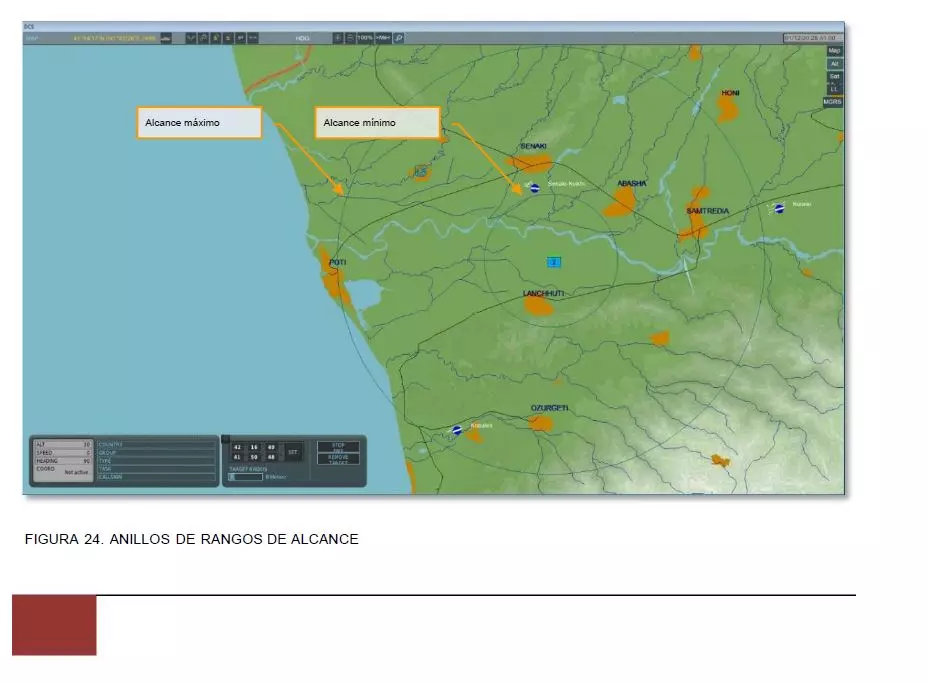The image size is (928, 683).
Task: Click the ABASHA town label on the map
Action: [631, 183]
